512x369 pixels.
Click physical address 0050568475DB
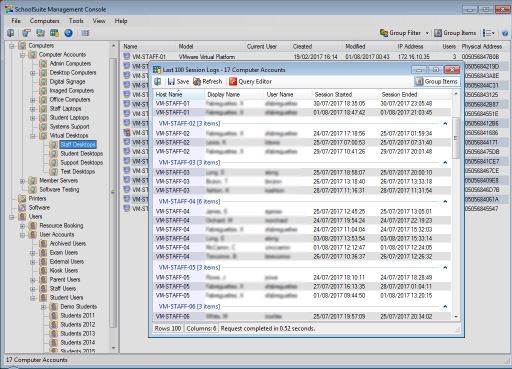[x=481, y=152]
